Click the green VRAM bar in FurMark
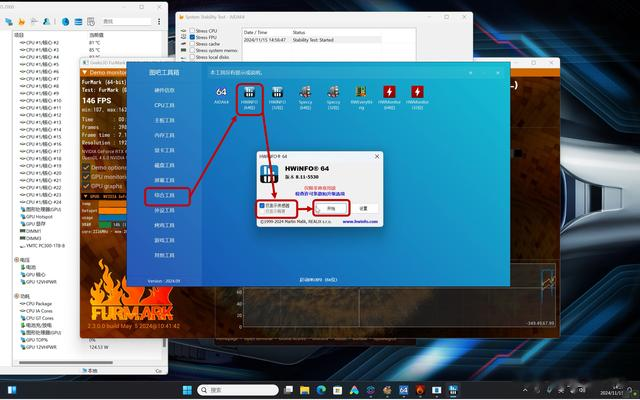Image resolution: width=640 pixels, height=400 pixels. (x=105, y=224)
